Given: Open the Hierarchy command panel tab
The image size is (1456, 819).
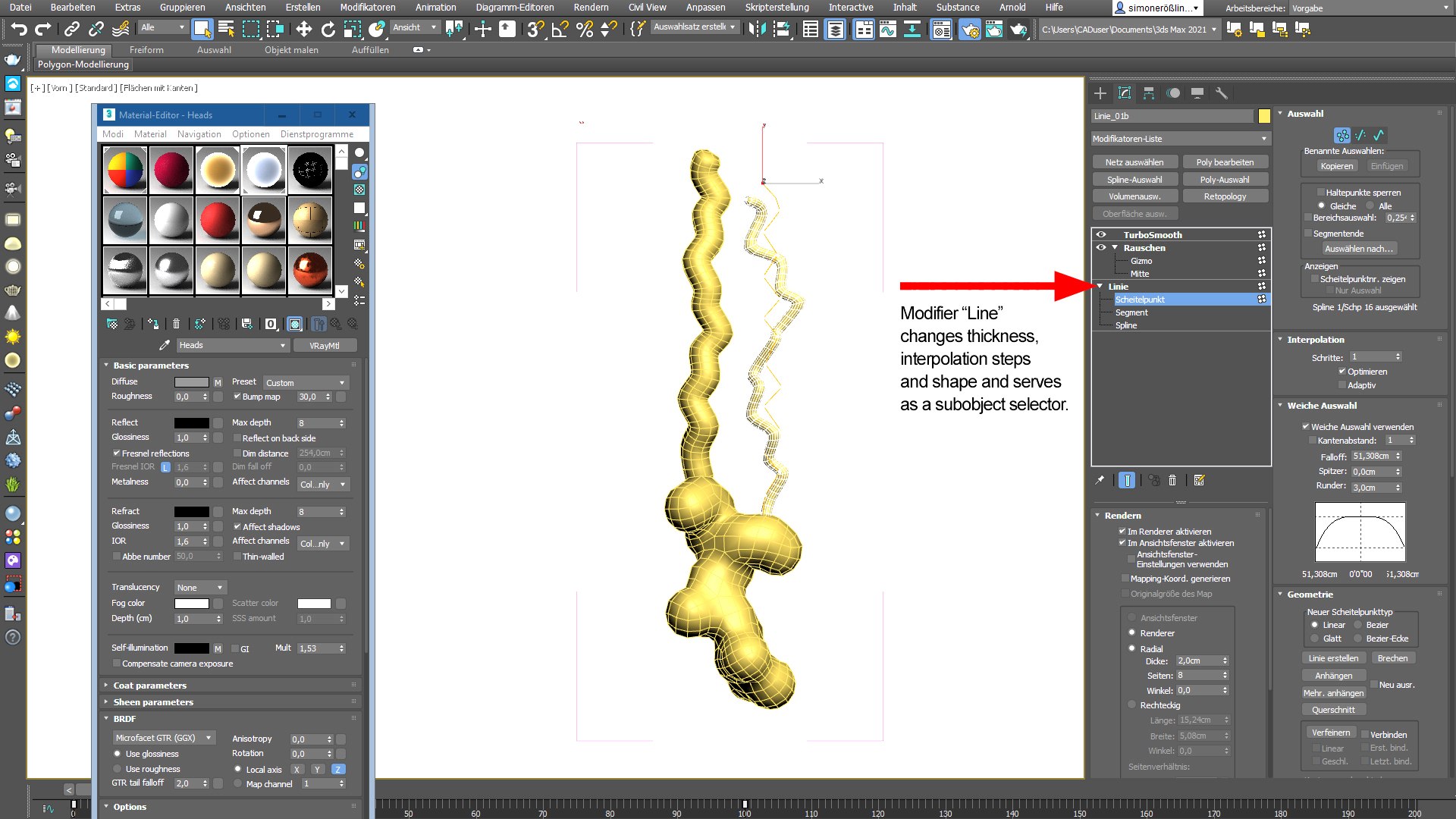Looking at the screenshot, I should (1149, 93).
